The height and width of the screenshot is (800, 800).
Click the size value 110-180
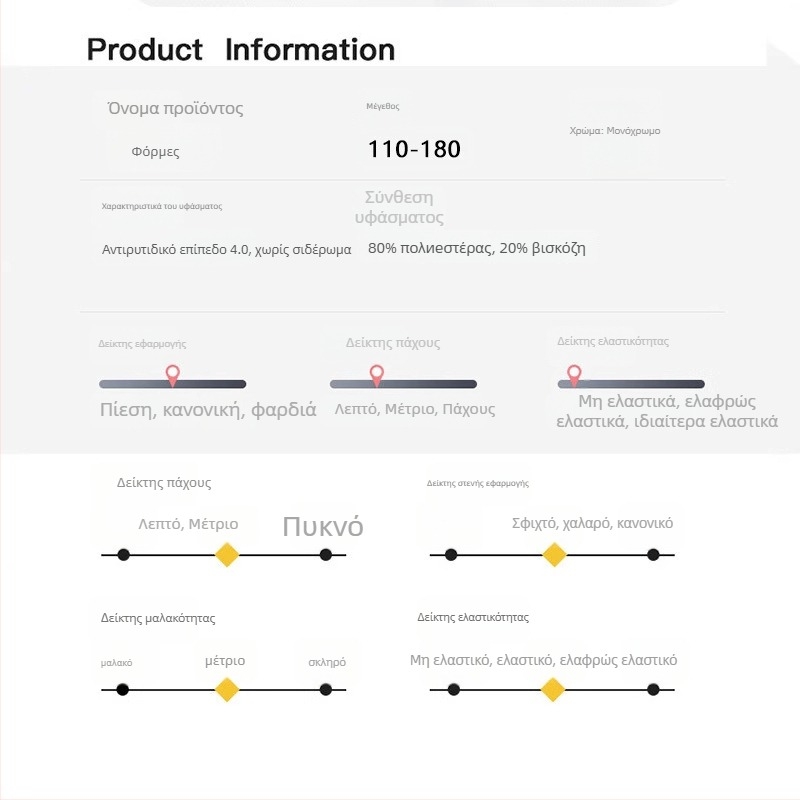[414, 150]
